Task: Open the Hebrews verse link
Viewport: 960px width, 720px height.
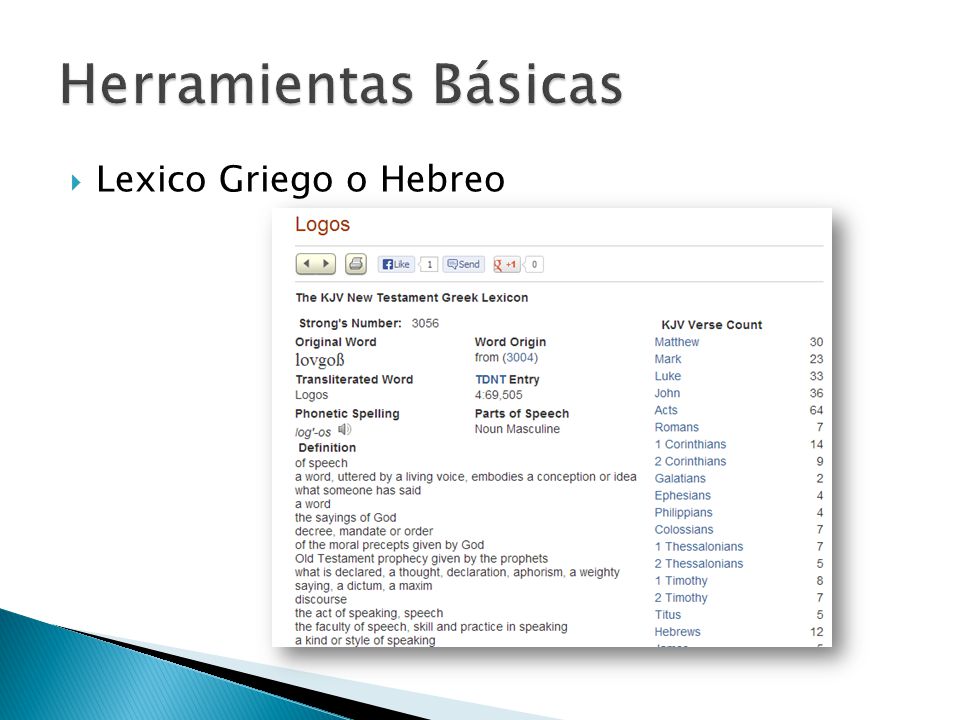Action: (x=677, y=632)
